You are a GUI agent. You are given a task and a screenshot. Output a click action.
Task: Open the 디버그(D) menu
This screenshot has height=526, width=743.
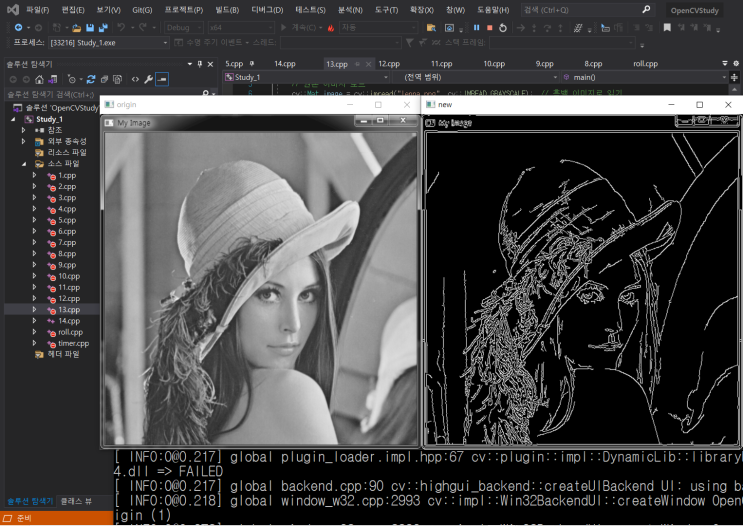click(267, 10)
